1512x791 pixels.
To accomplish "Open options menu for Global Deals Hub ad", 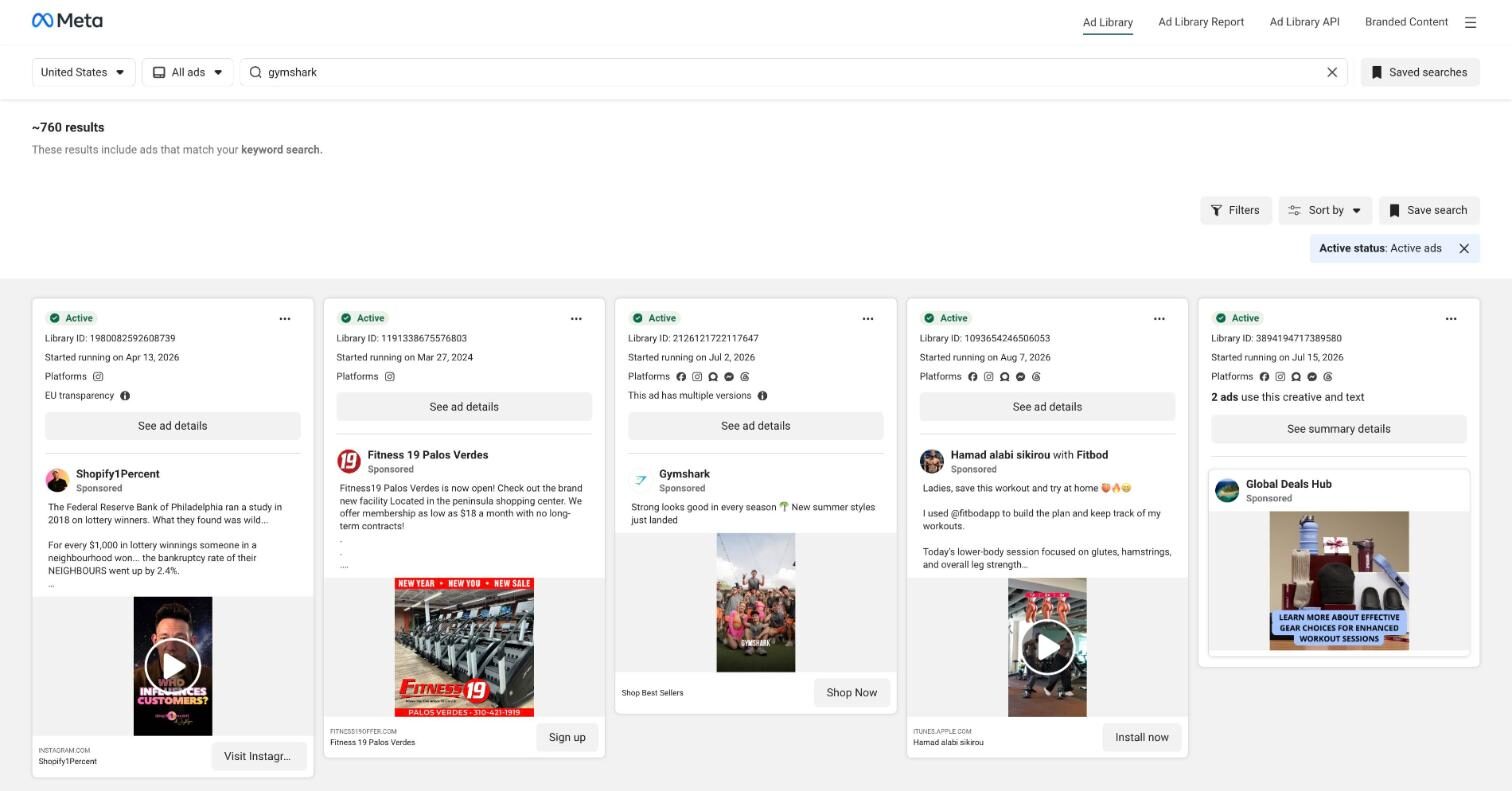I will point(1451,318).
